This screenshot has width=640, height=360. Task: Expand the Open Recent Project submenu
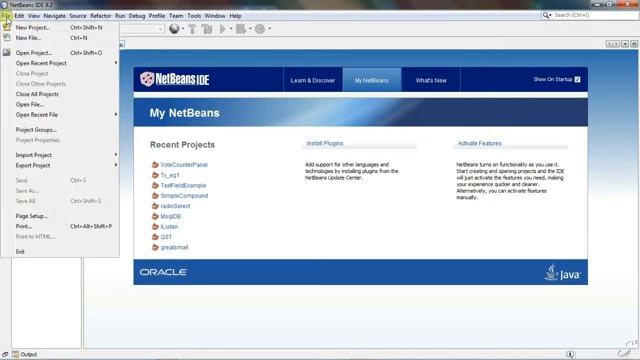60,63
